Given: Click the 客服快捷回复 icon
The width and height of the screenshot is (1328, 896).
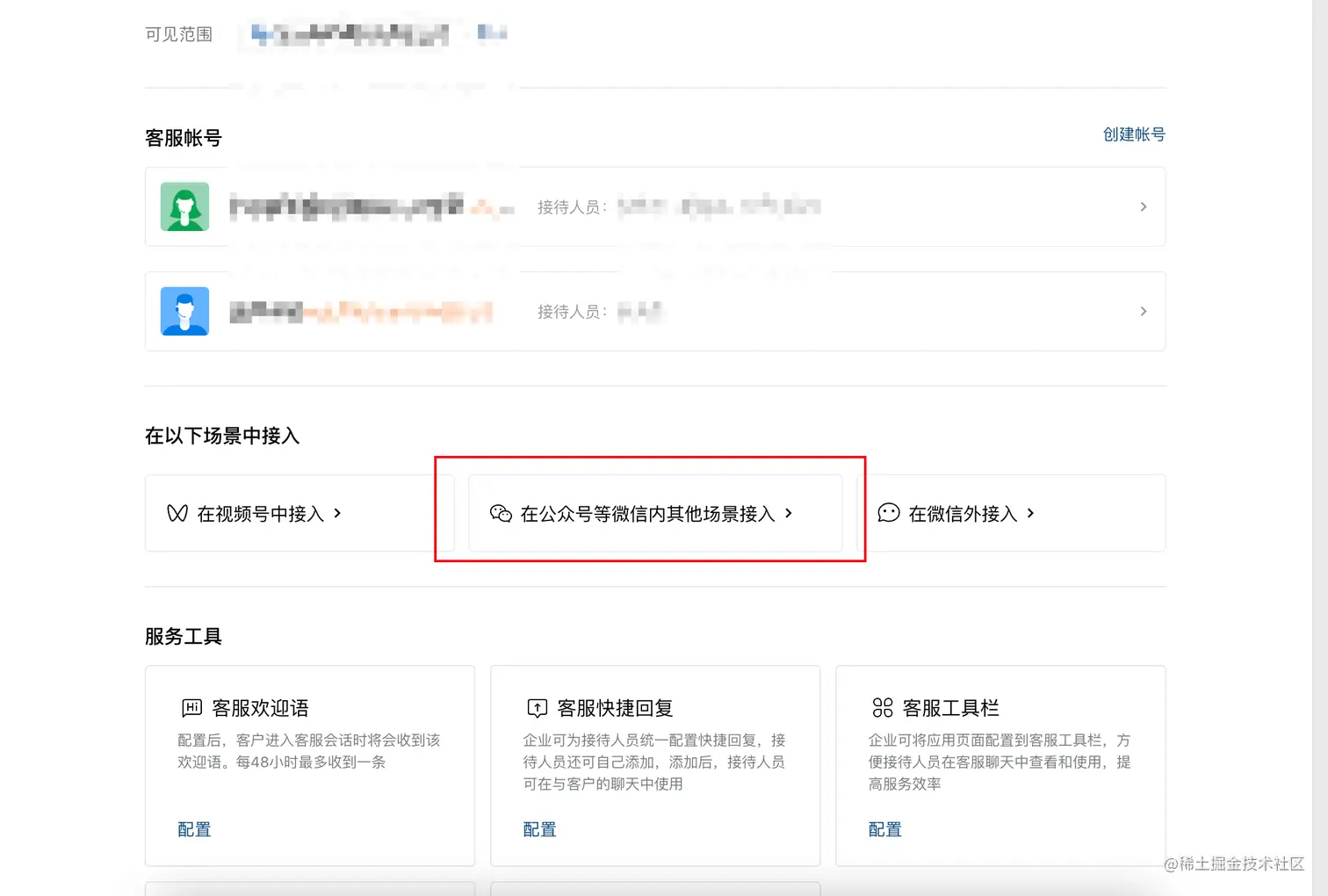Looking at the screenshot, I should [x=537, y=708].
